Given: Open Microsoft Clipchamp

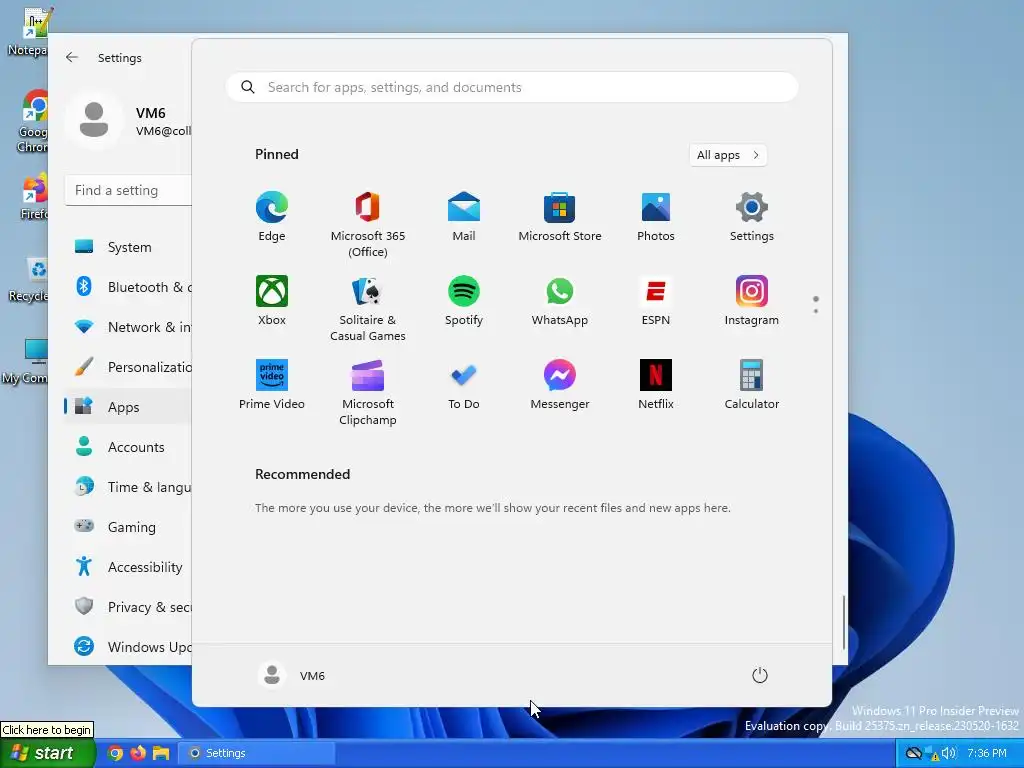Looking at the screenshot, I should pyautogui.click(x=368, y=392).
